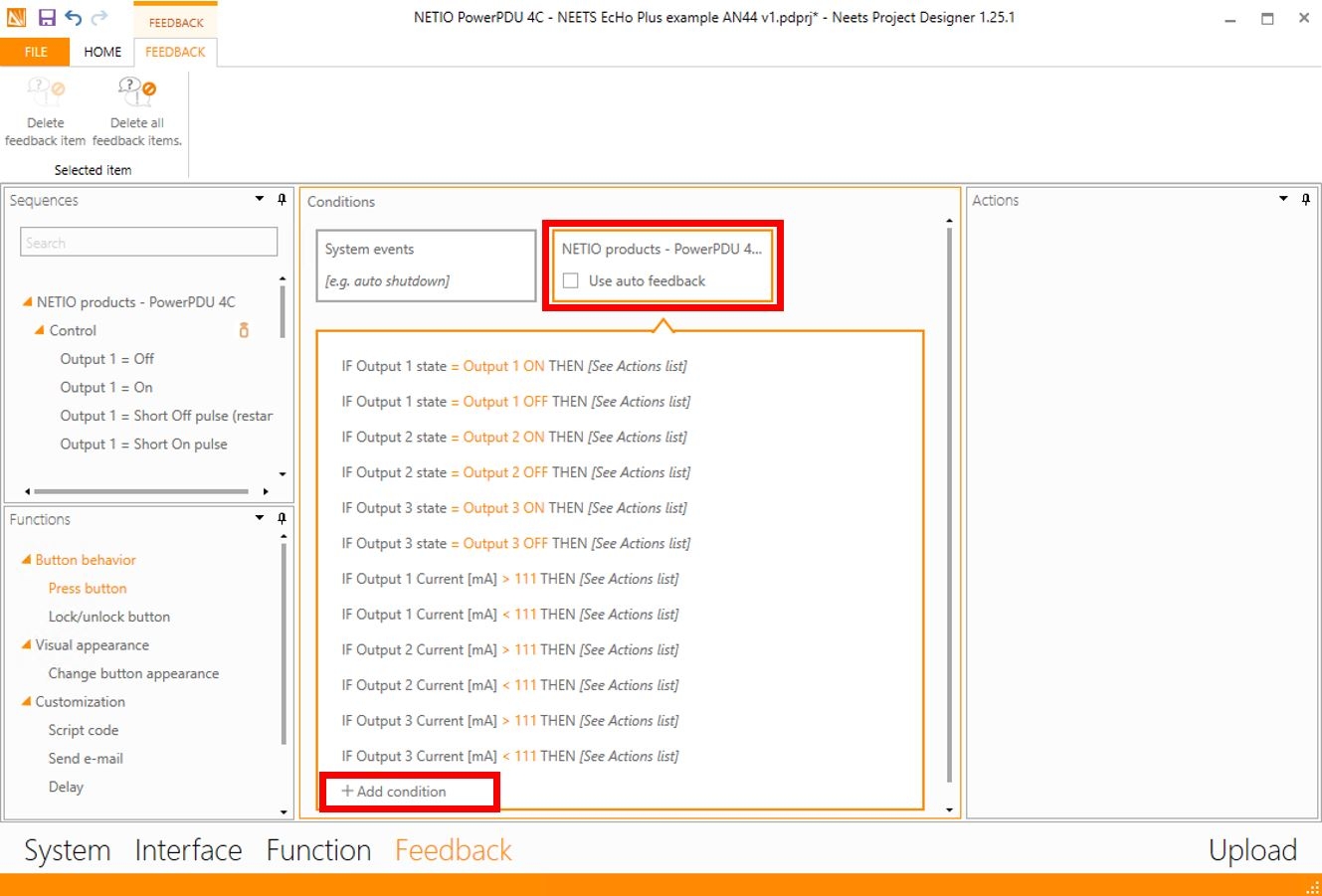
Task: Collapse NETIO products - PowerPDU 4C tree node
Action: tap(27, 302)
